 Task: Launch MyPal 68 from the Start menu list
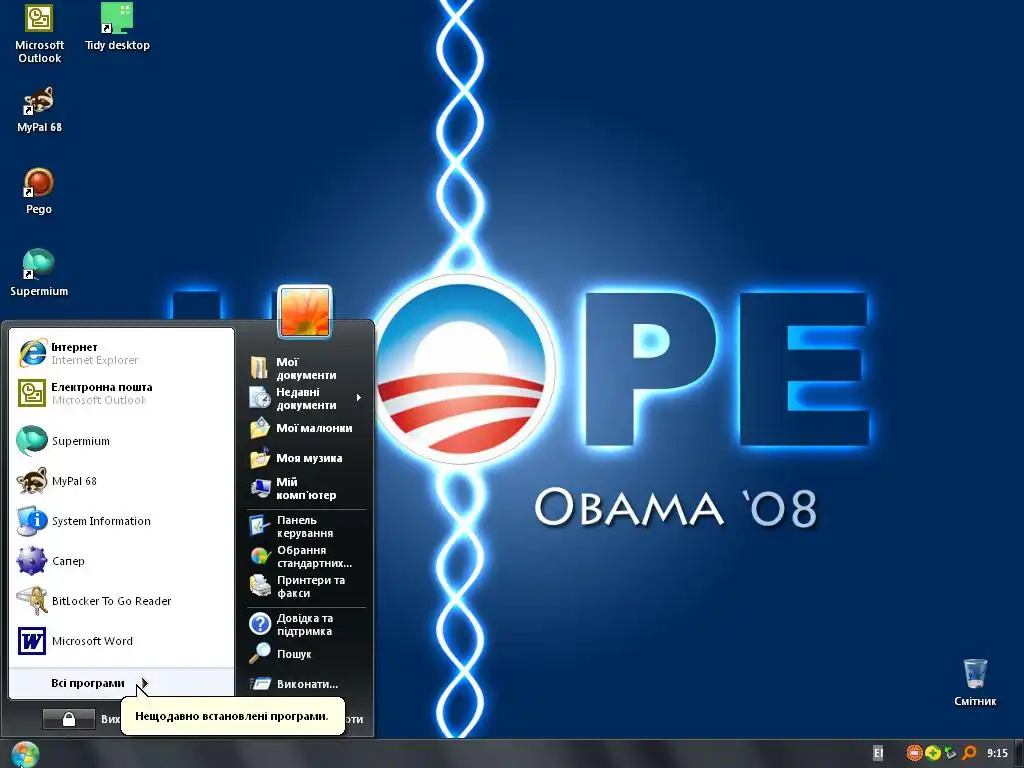click(121, 481)
